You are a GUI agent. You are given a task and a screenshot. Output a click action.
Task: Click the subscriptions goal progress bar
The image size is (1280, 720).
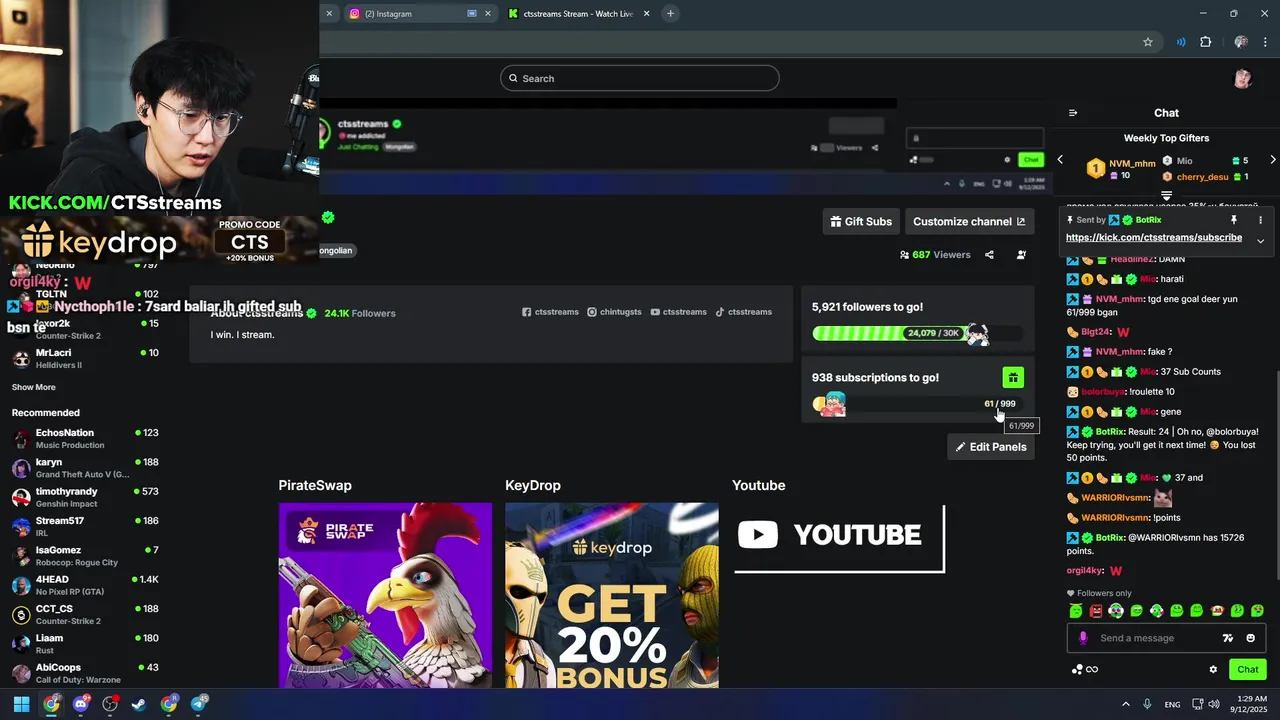pos(917,404)
